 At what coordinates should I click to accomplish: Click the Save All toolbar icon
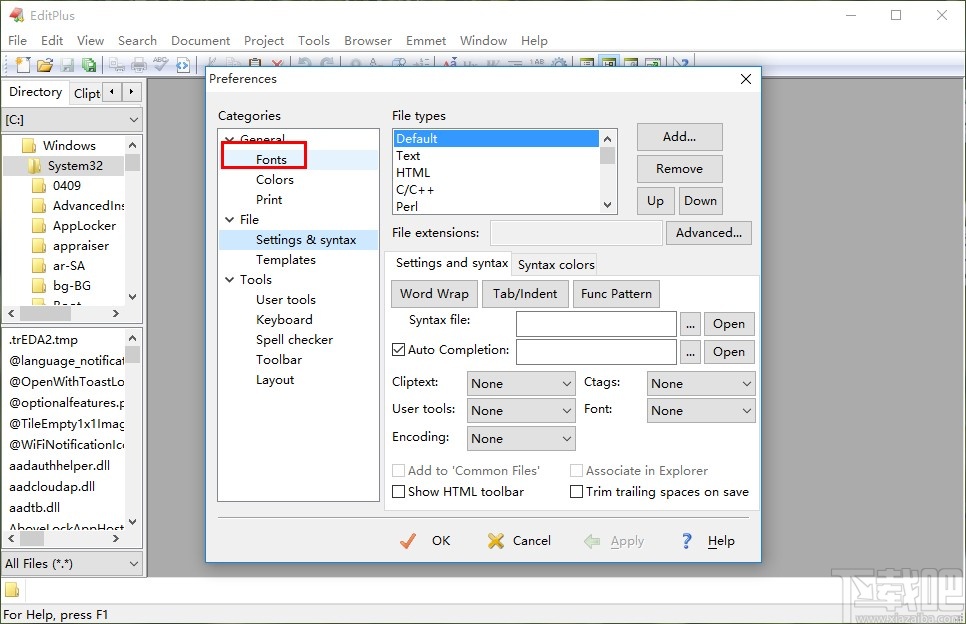click(x=89, y=64)
